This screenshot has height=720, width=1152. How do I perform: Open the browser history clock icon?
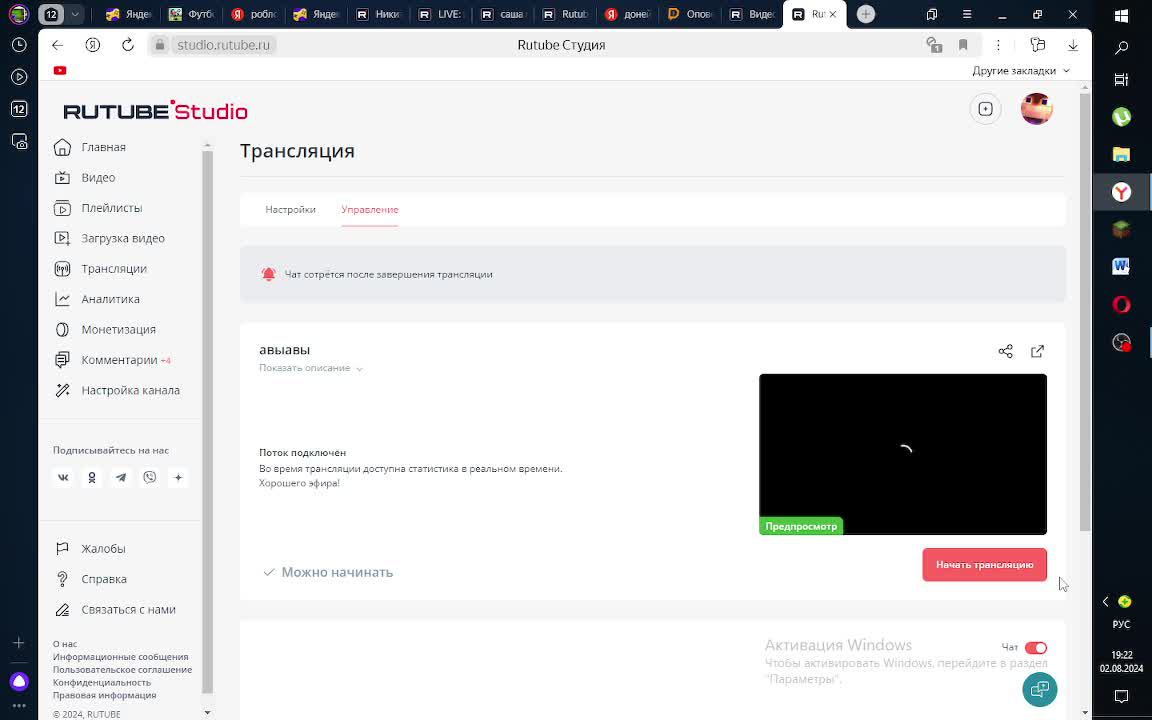tap(19, 45)
